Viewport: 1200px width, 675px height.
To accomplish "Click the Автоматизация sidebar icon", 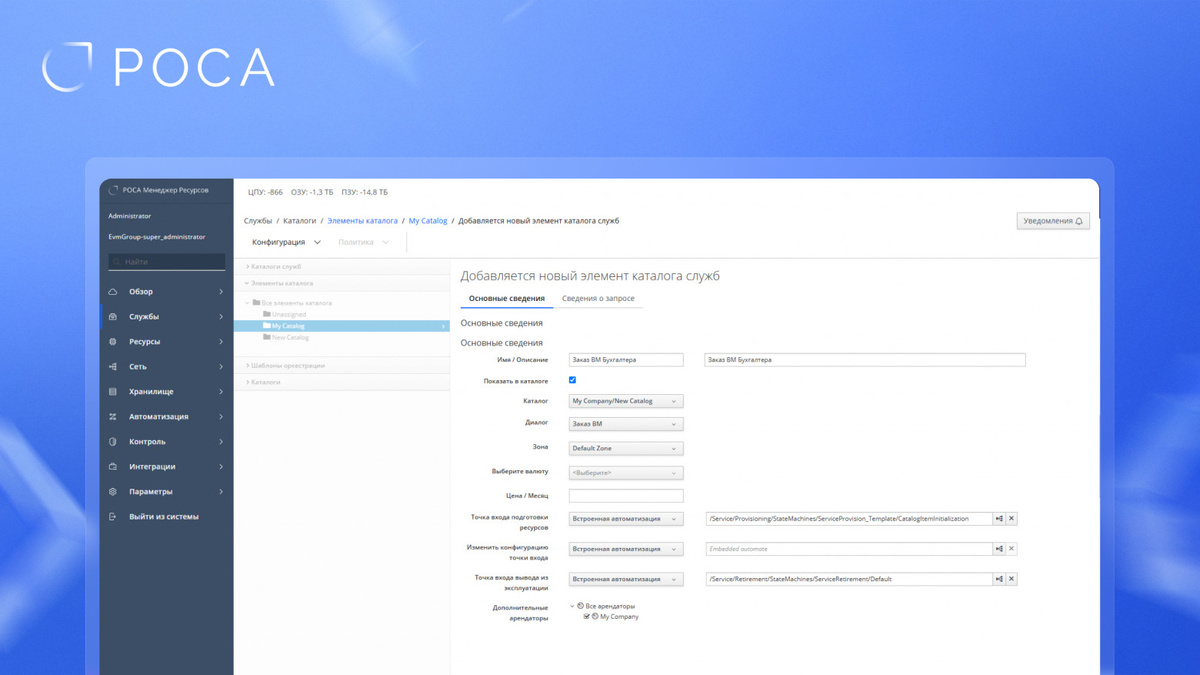I will (113, 417).
